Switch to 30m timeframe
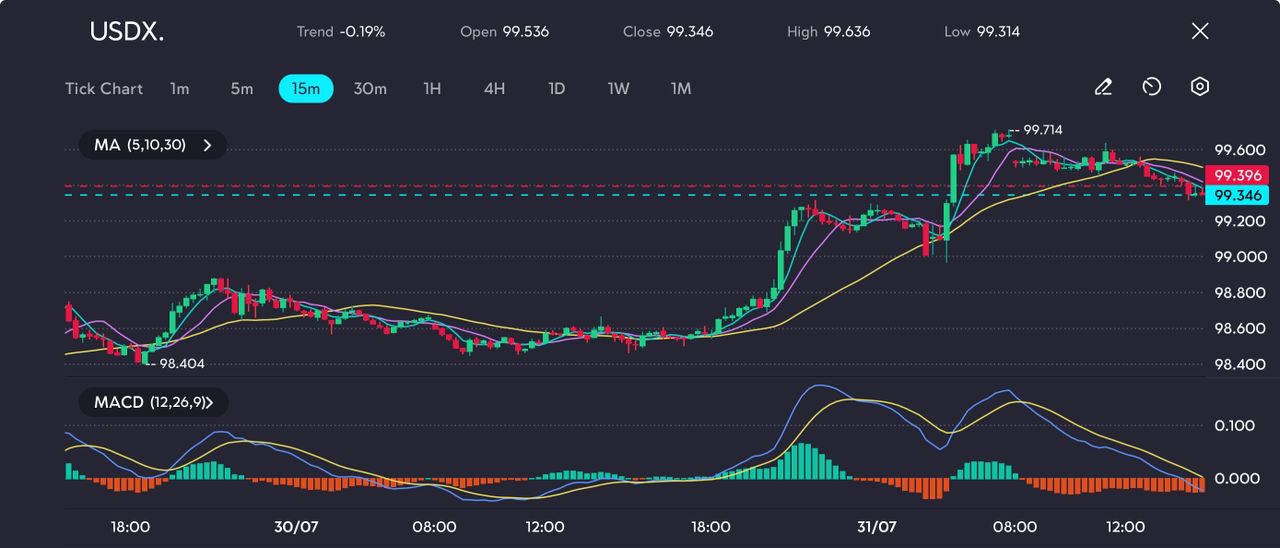 tap(370, 88)
